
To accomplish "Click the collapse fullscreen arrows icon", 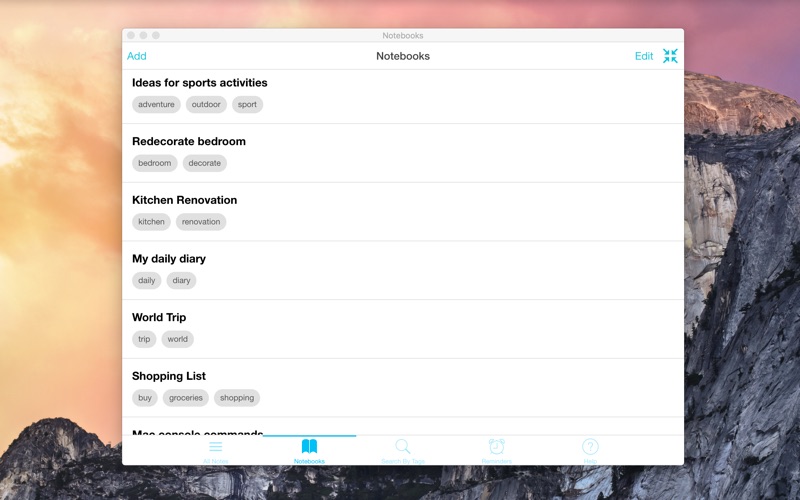I will point(670,56).
